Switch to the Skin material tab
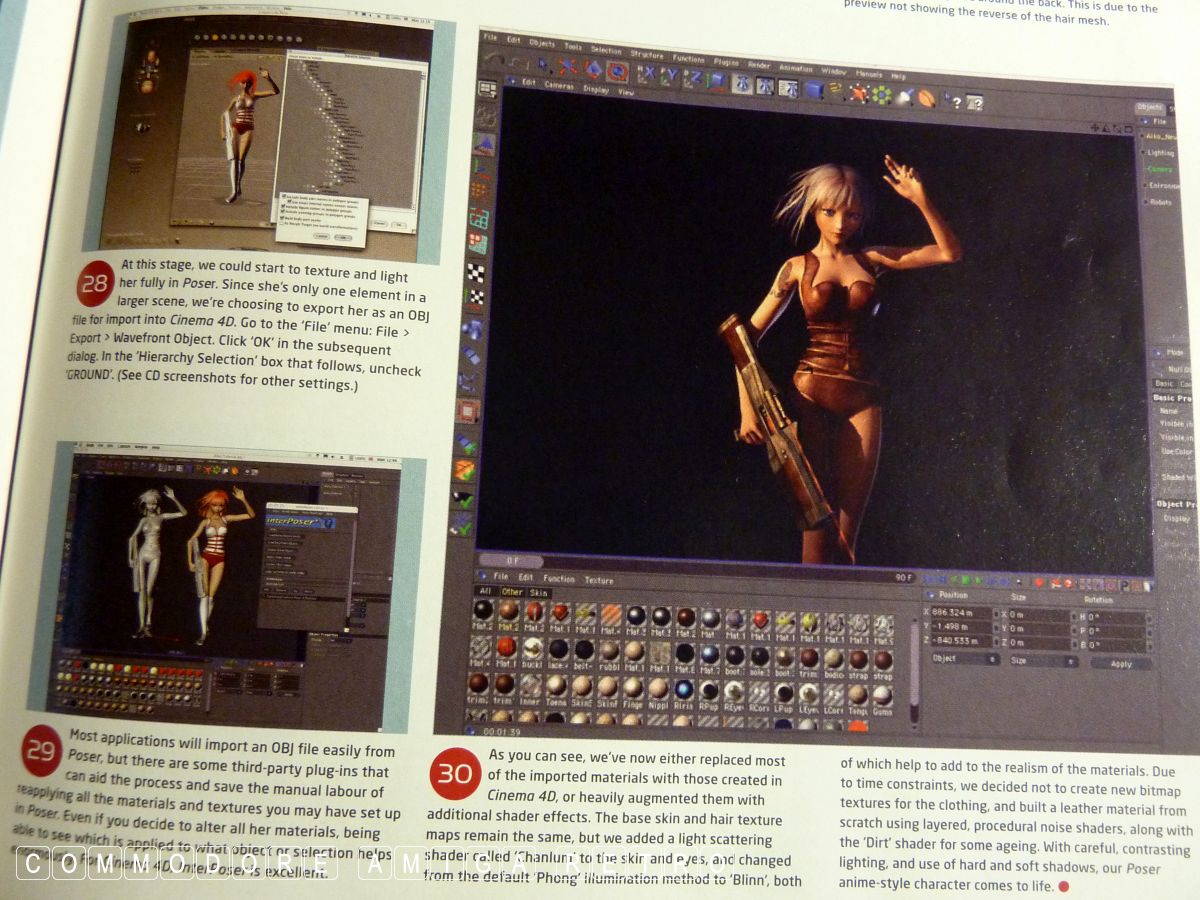The image size is (1200, 900). pos(539,593)
